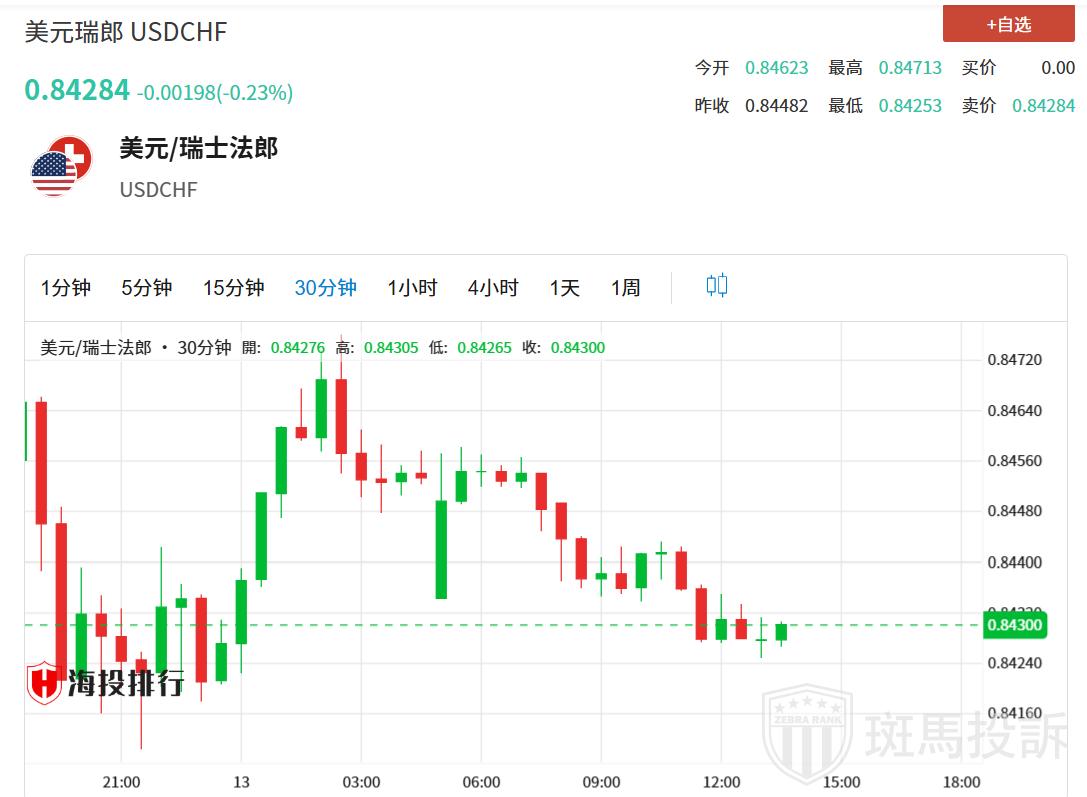Click the 12:00 time axis marker
This screenshot has width=1087, height=797.
pyautogui.click(x=721, y=782)
